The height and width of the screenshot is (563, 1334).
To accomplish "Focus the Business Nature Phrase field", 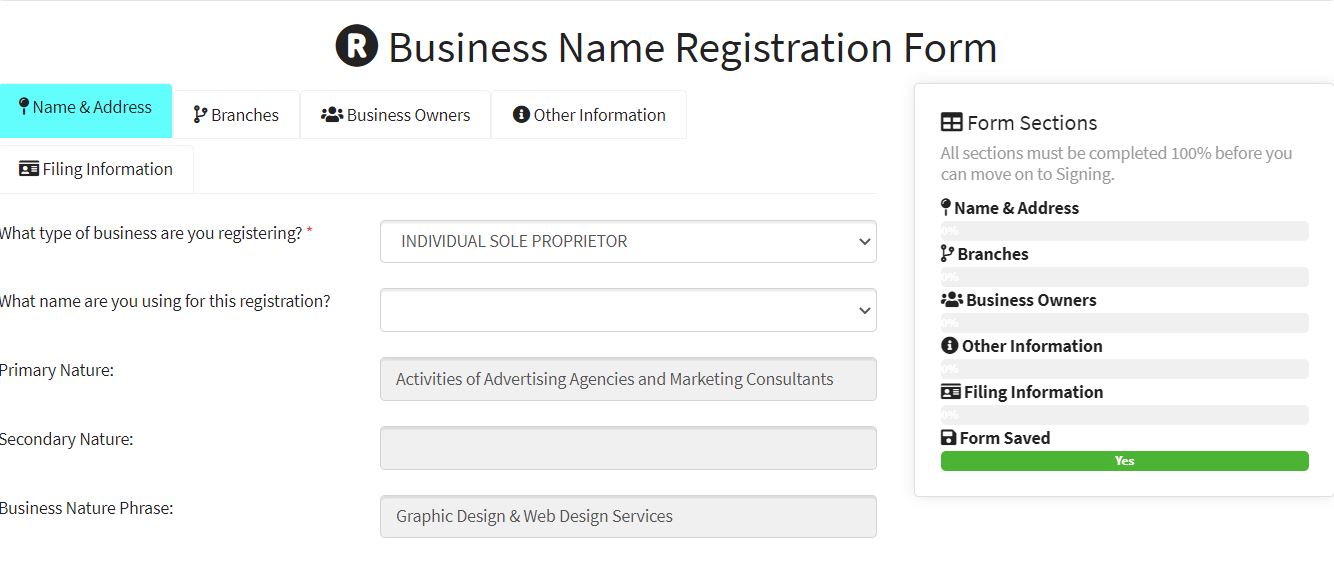I will coord(628,517).
